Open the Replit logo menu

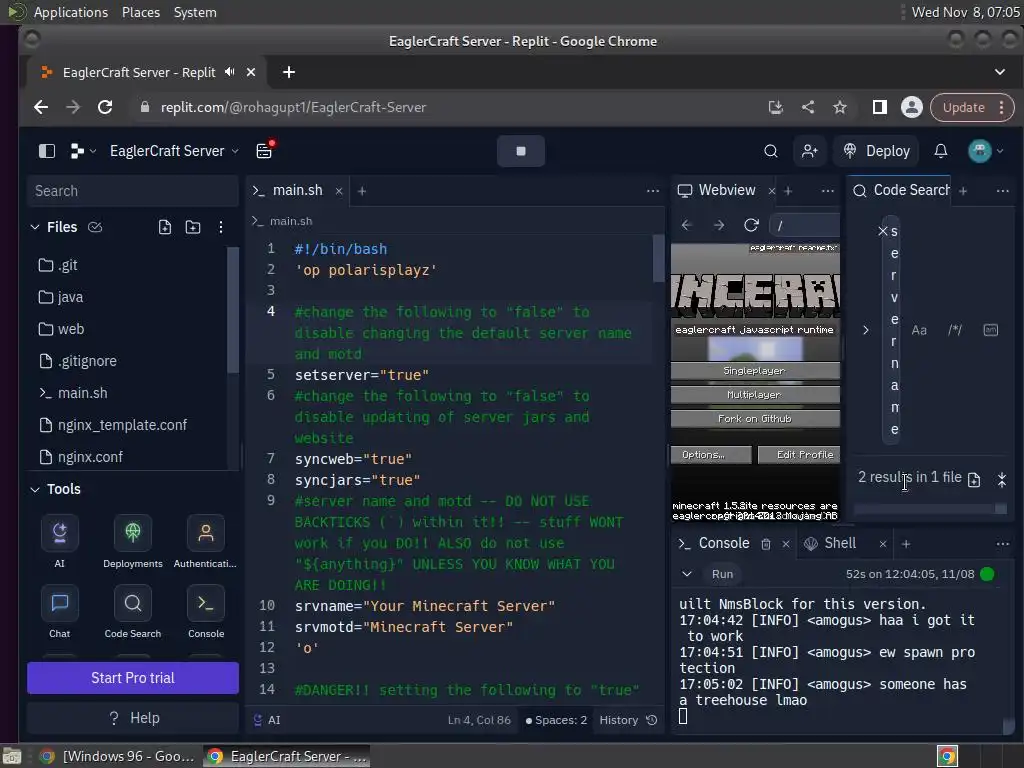[x=82, y=152]
